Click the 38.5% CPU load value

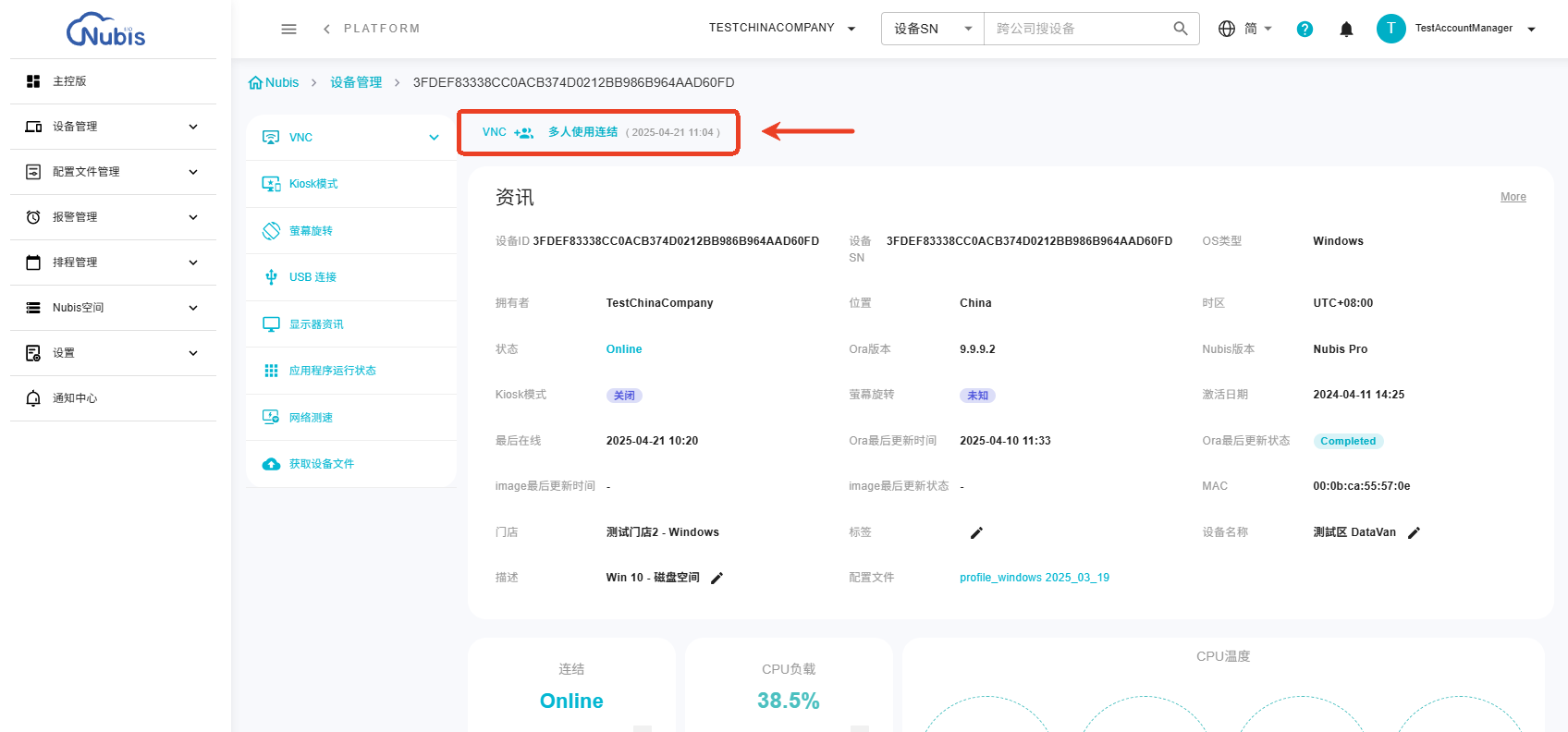click(x=789, y=701)
